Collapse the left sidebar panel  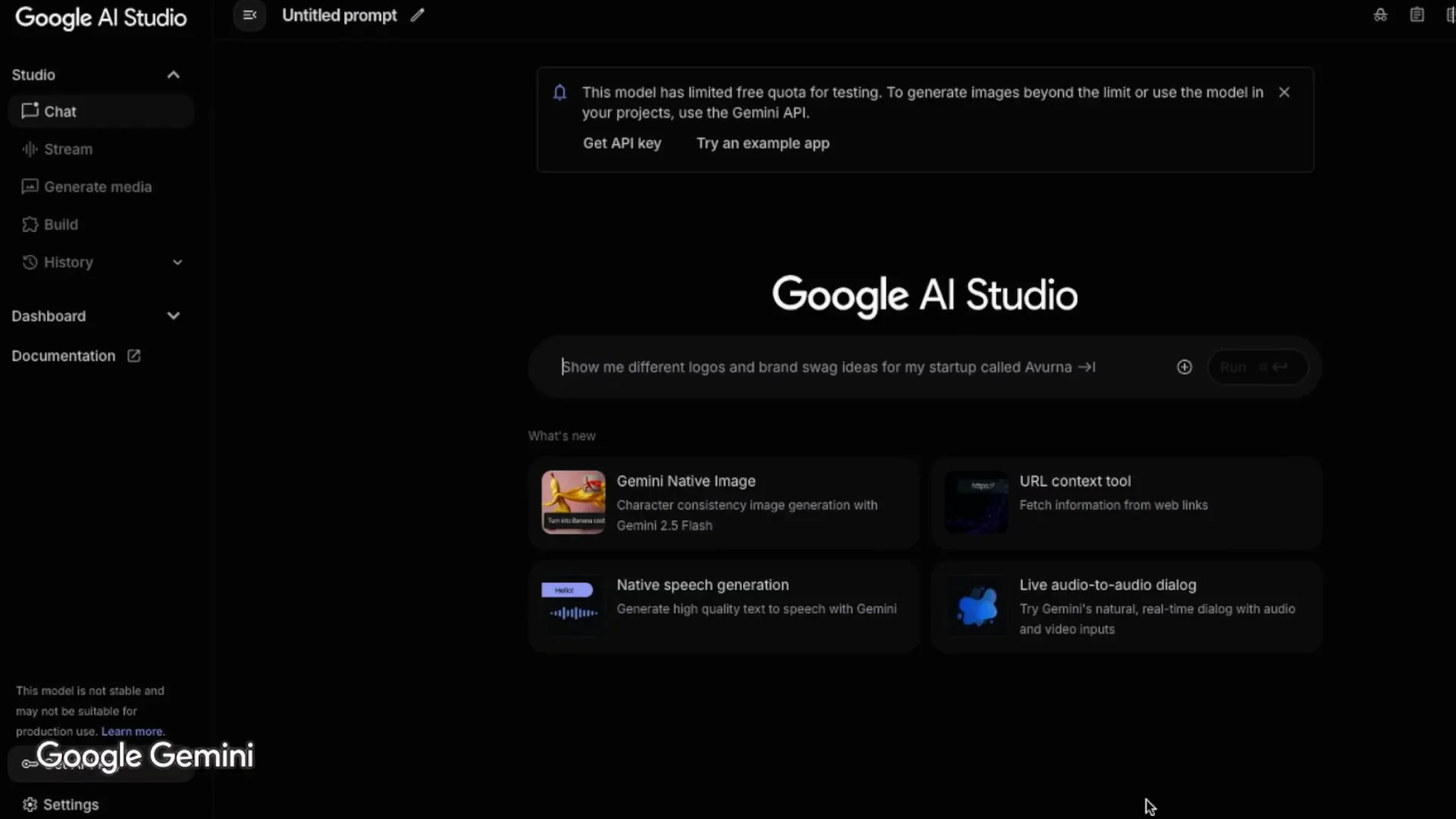pos(249,14)
